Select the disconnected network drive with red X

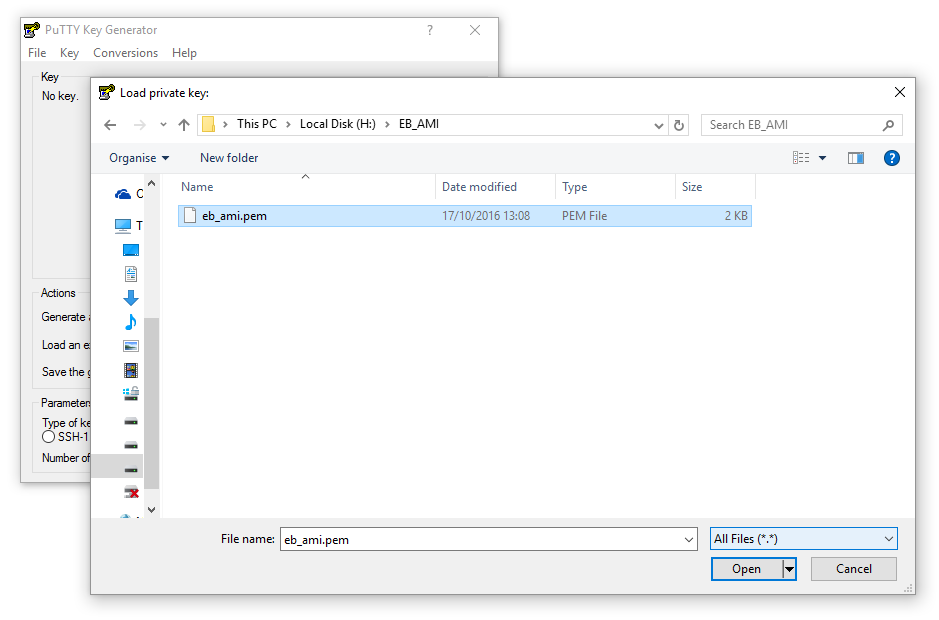tap(131, 492)
